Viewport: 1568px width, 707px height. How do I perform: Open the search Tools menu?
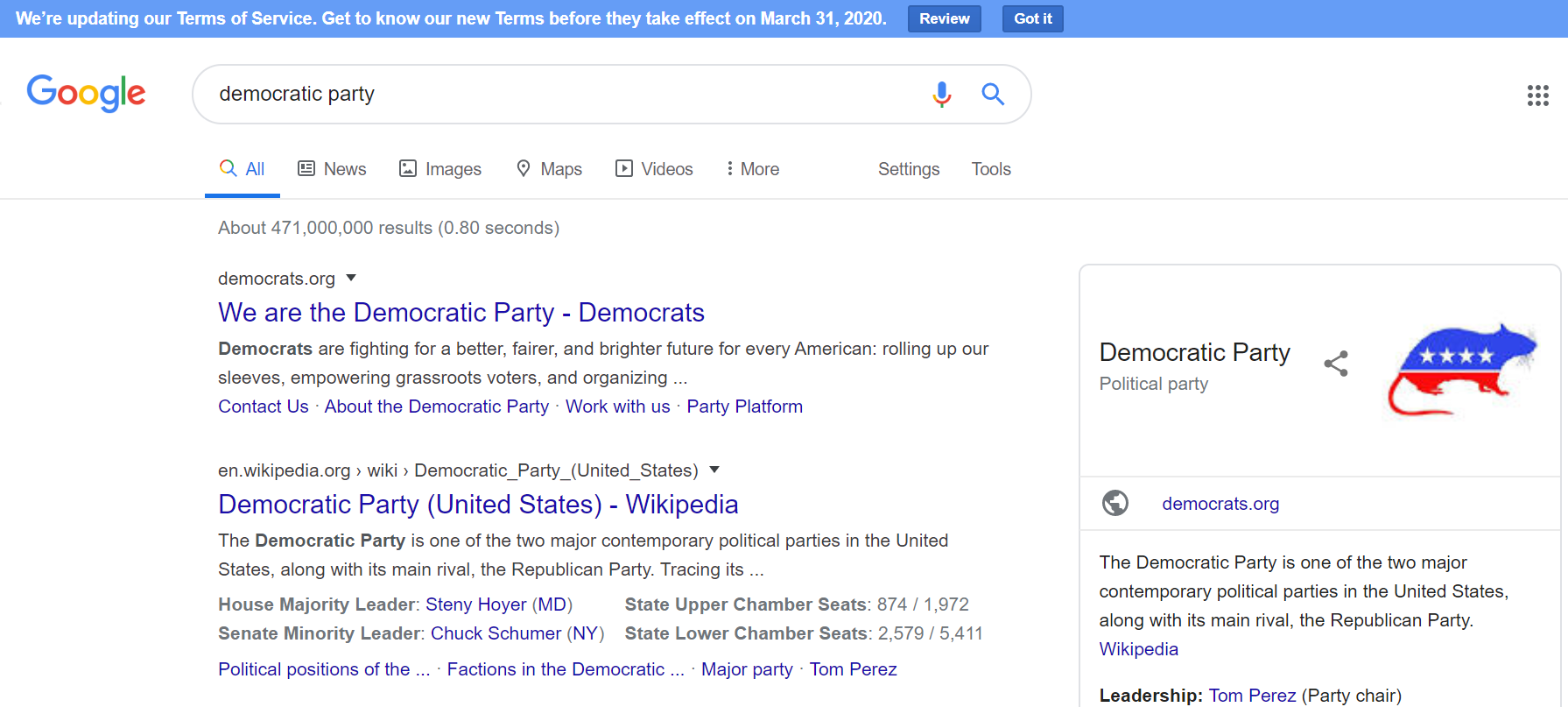pyautogui.click(x=990, y=169)
